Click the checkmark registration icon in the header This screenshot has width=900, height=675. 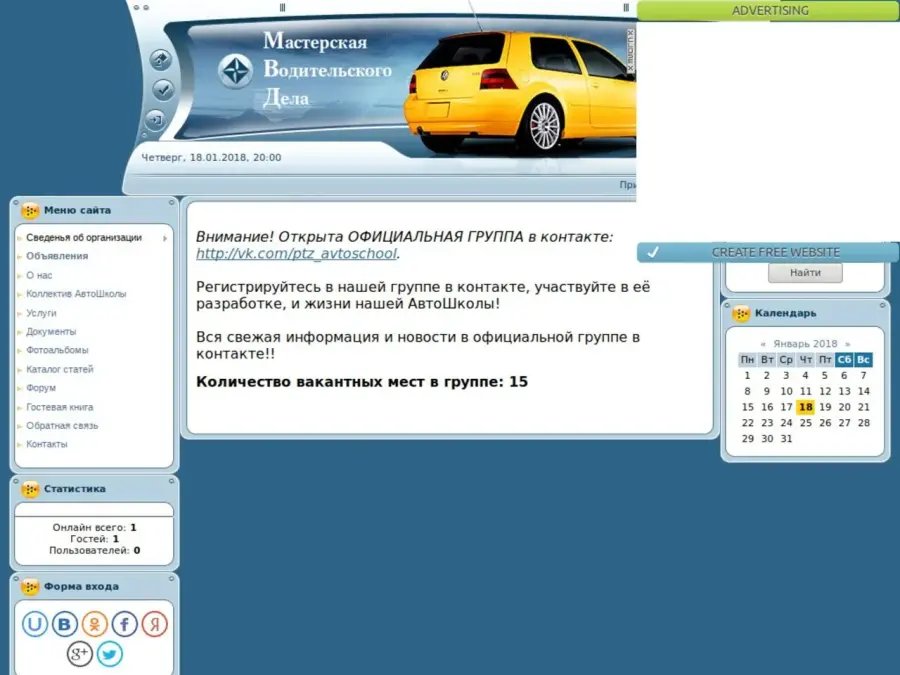pos(162,90)
